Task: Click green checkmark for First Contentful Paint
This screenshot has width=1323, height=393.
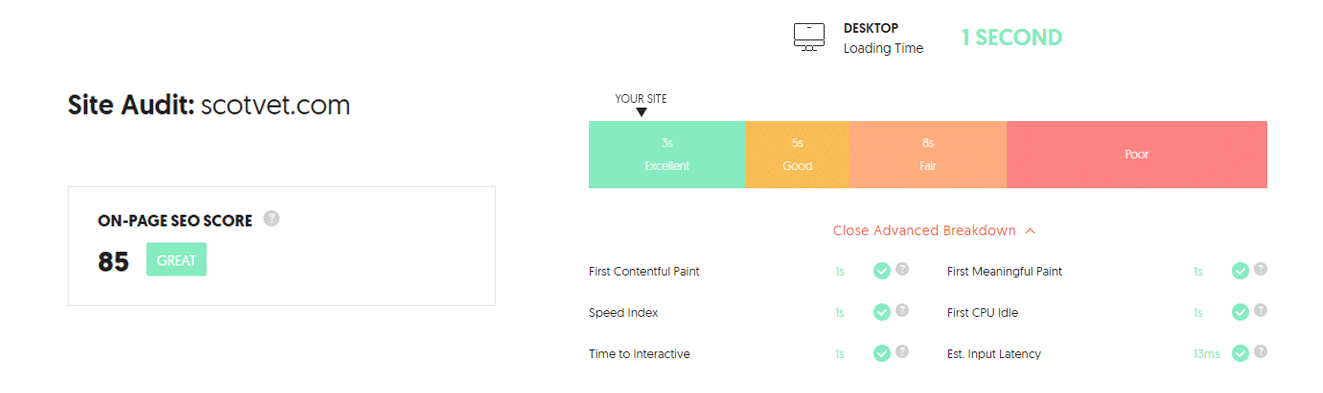Action: click(881, 271)
